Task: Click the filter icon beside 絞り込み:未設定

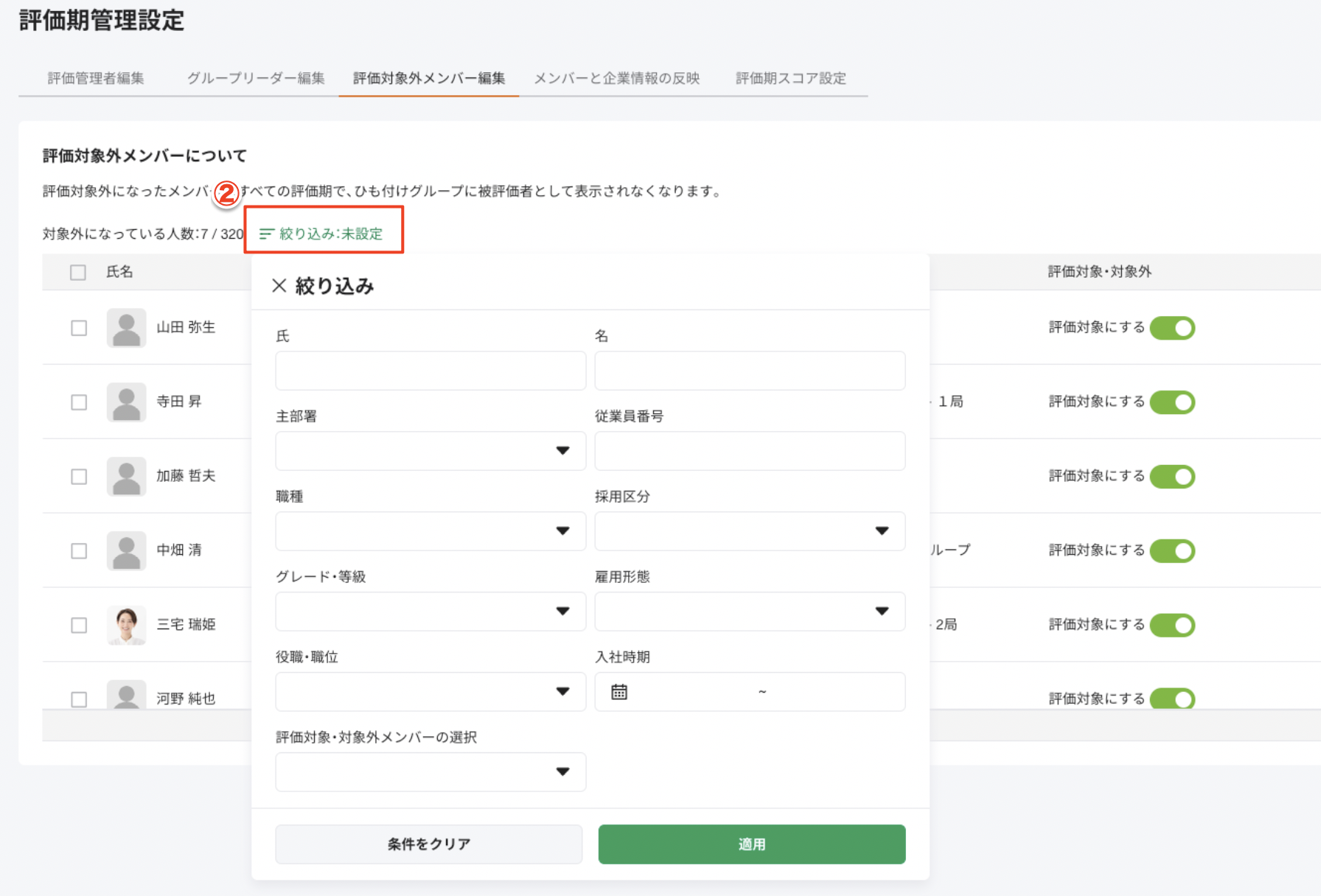Action: click(267, 234)
